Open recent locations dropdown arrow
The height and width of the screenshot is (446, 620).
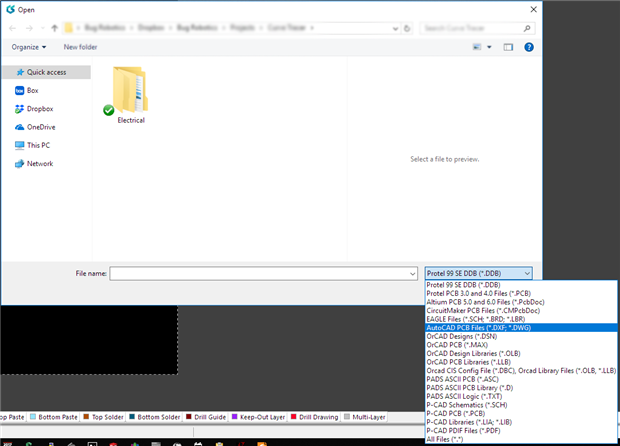[42, 28]
